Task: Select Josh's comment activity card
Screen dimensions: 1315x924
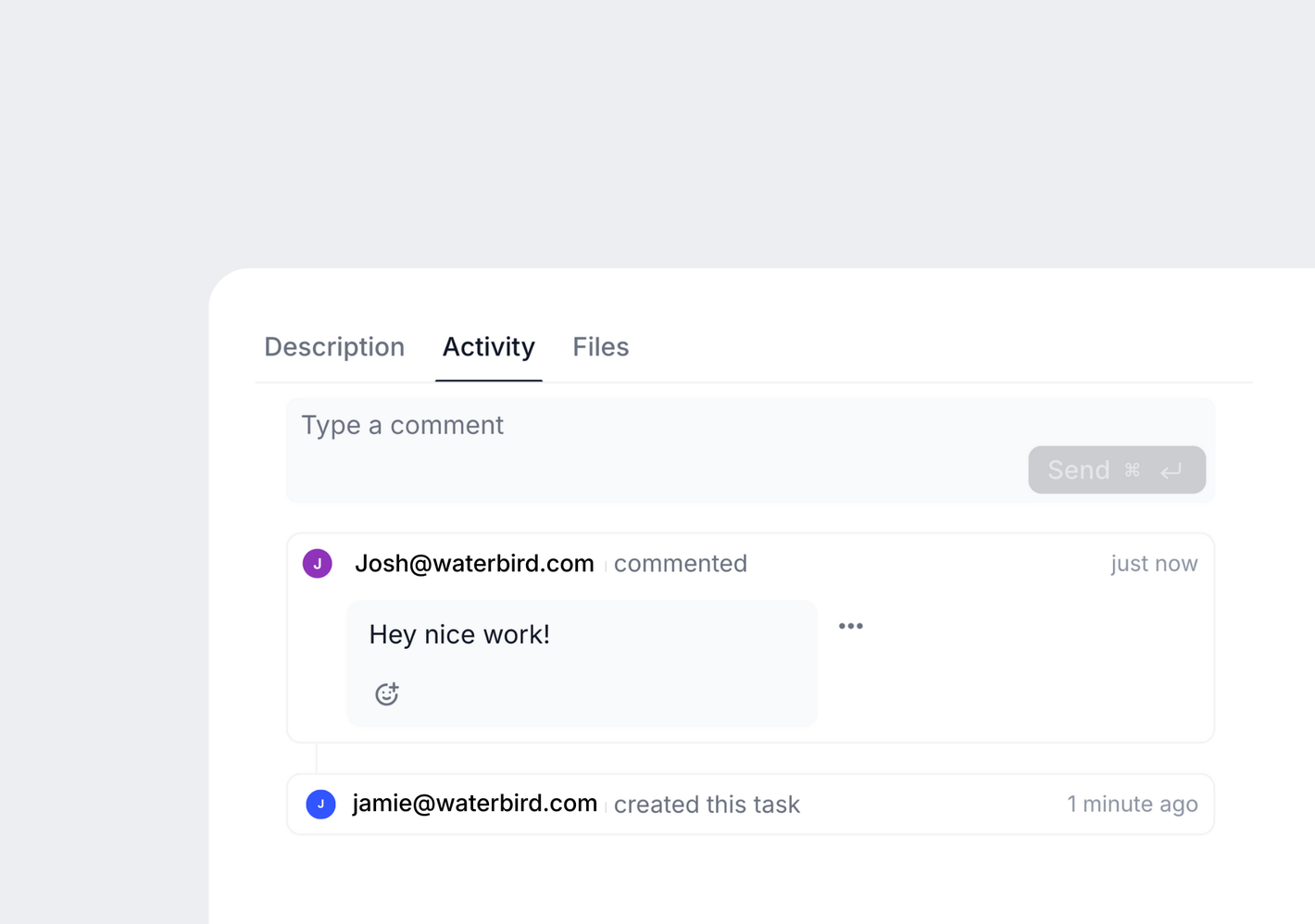Action: 750,638
